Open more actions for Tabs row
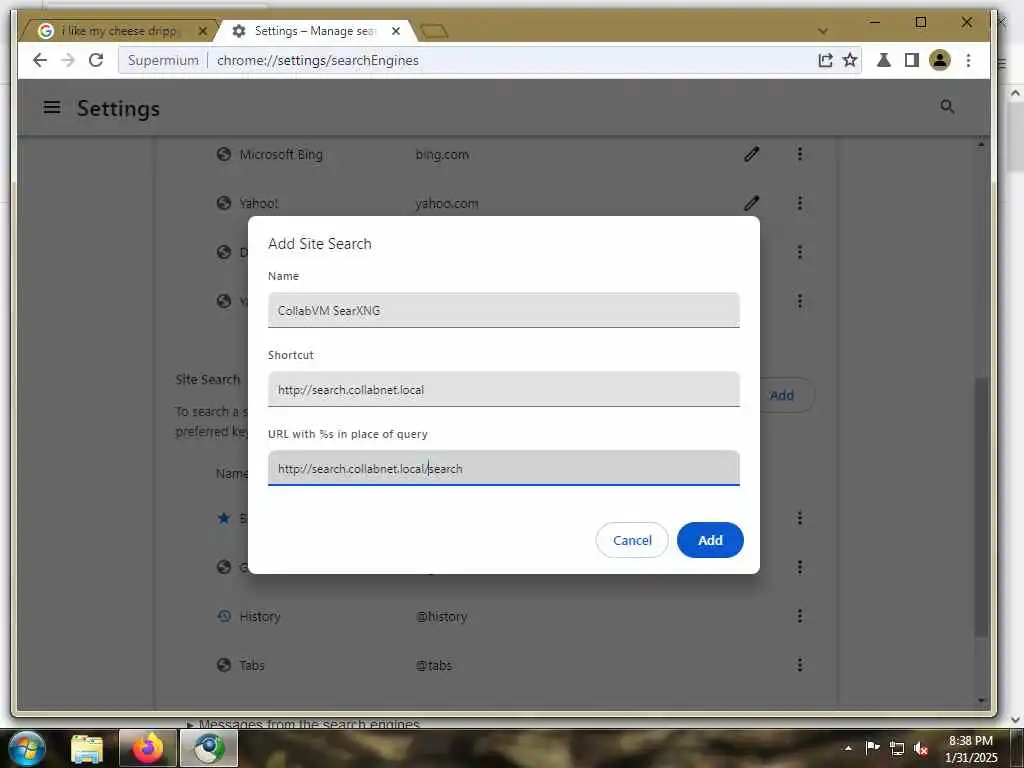The width and height of the screenshot is (1024, 768). coord(799,665)
